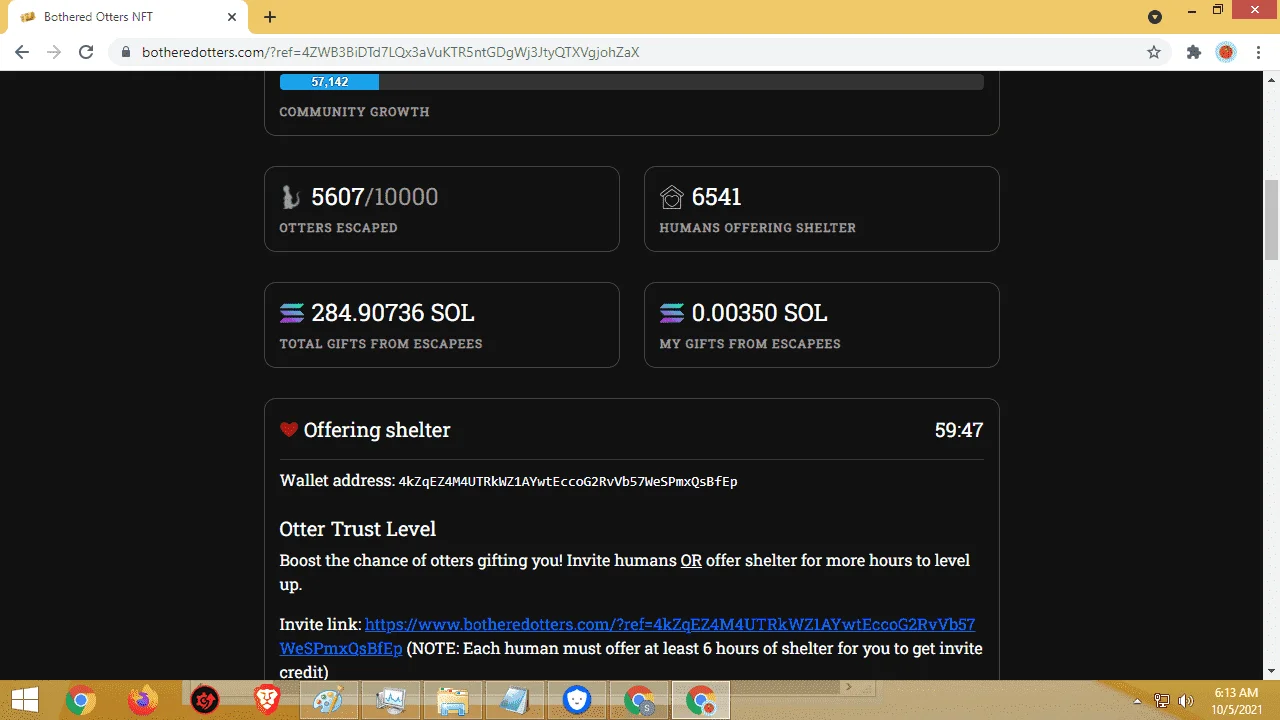1280x720 pixels.
Task: Click the 5607/10000 otters escaped count
Action: tap(375, 197)
